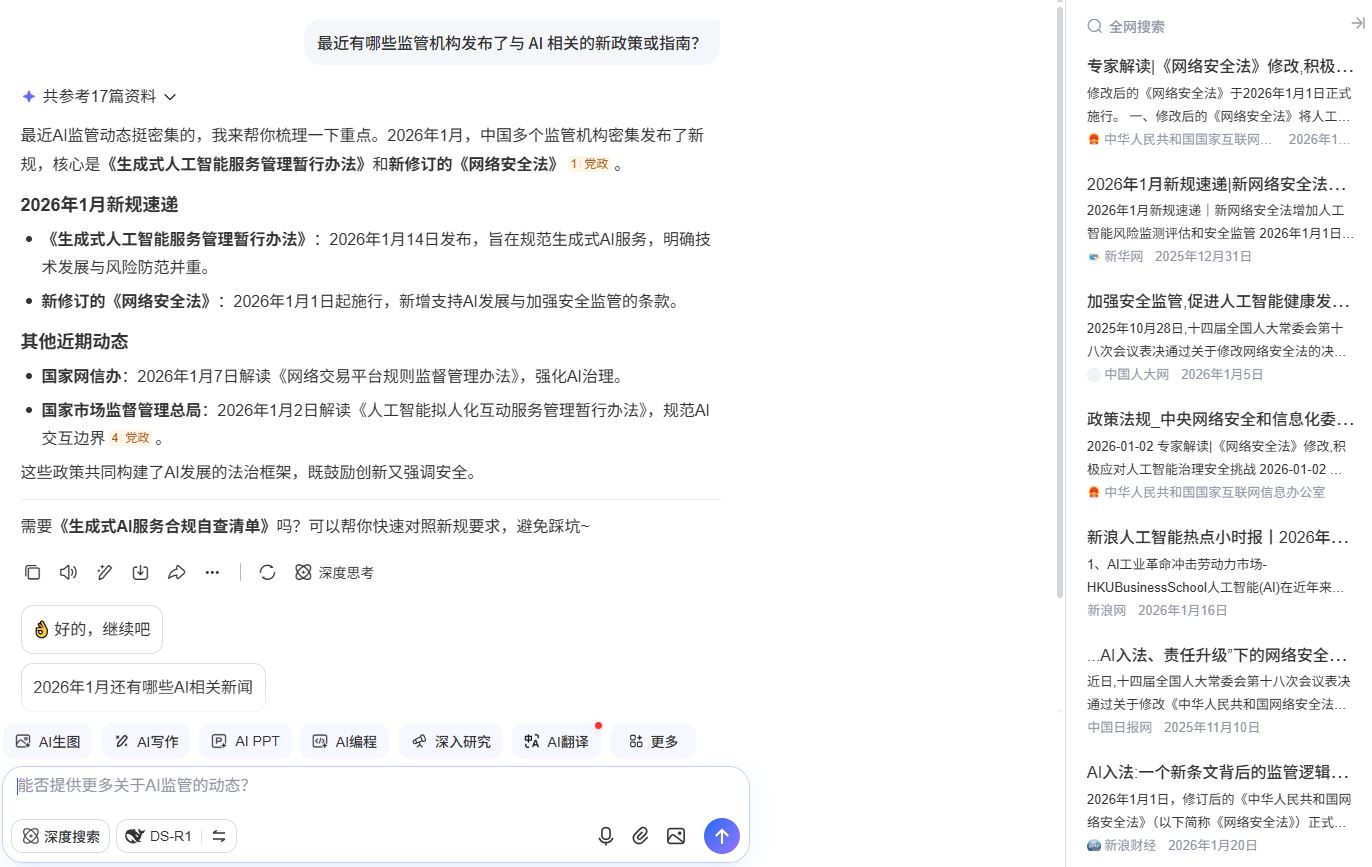Click the sparkle icon beside 共参考17篇资料
The height and width of the screenshot is (867, 1372).
(28, 96)
